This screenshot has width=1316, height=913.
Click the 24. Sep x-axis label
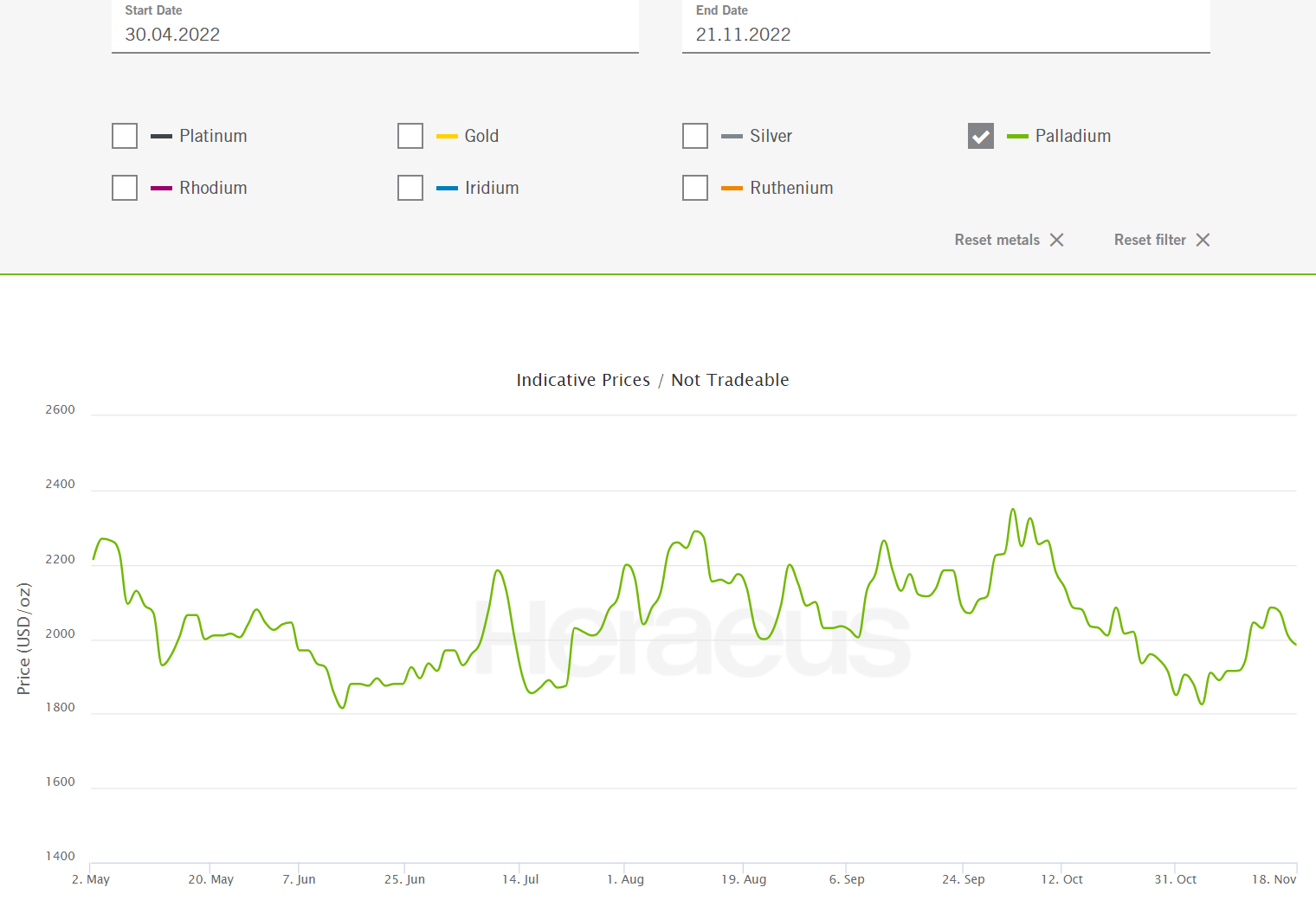(x=964, y=879)
